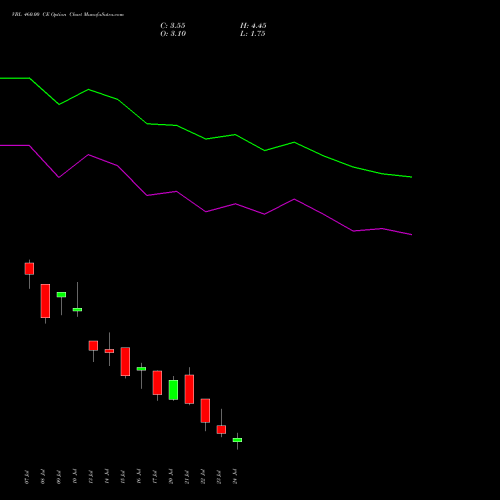
Task: Click the open value O: 3.10
Action: coord(173,34)
